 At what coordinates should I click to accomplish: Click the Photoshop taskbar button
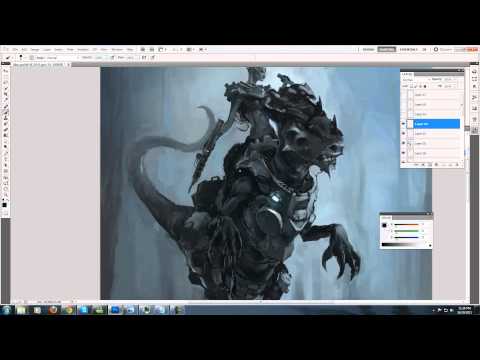pyautogui.click(x=115, y=310)
